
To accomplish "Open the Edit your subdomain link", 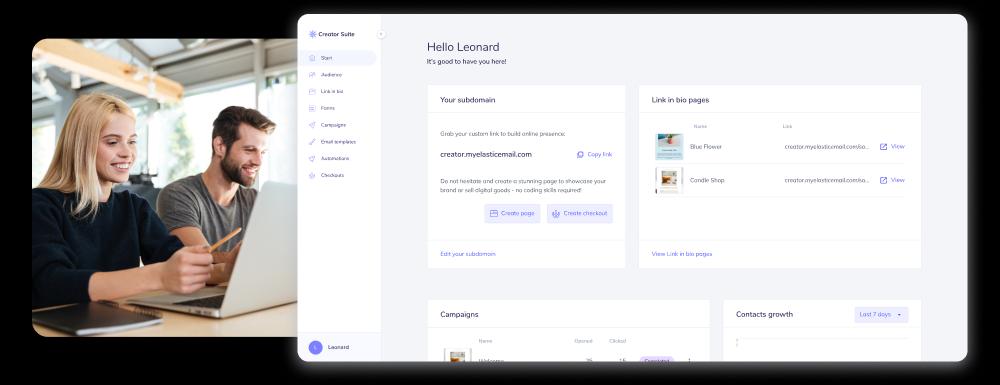I will click(467, 254).
